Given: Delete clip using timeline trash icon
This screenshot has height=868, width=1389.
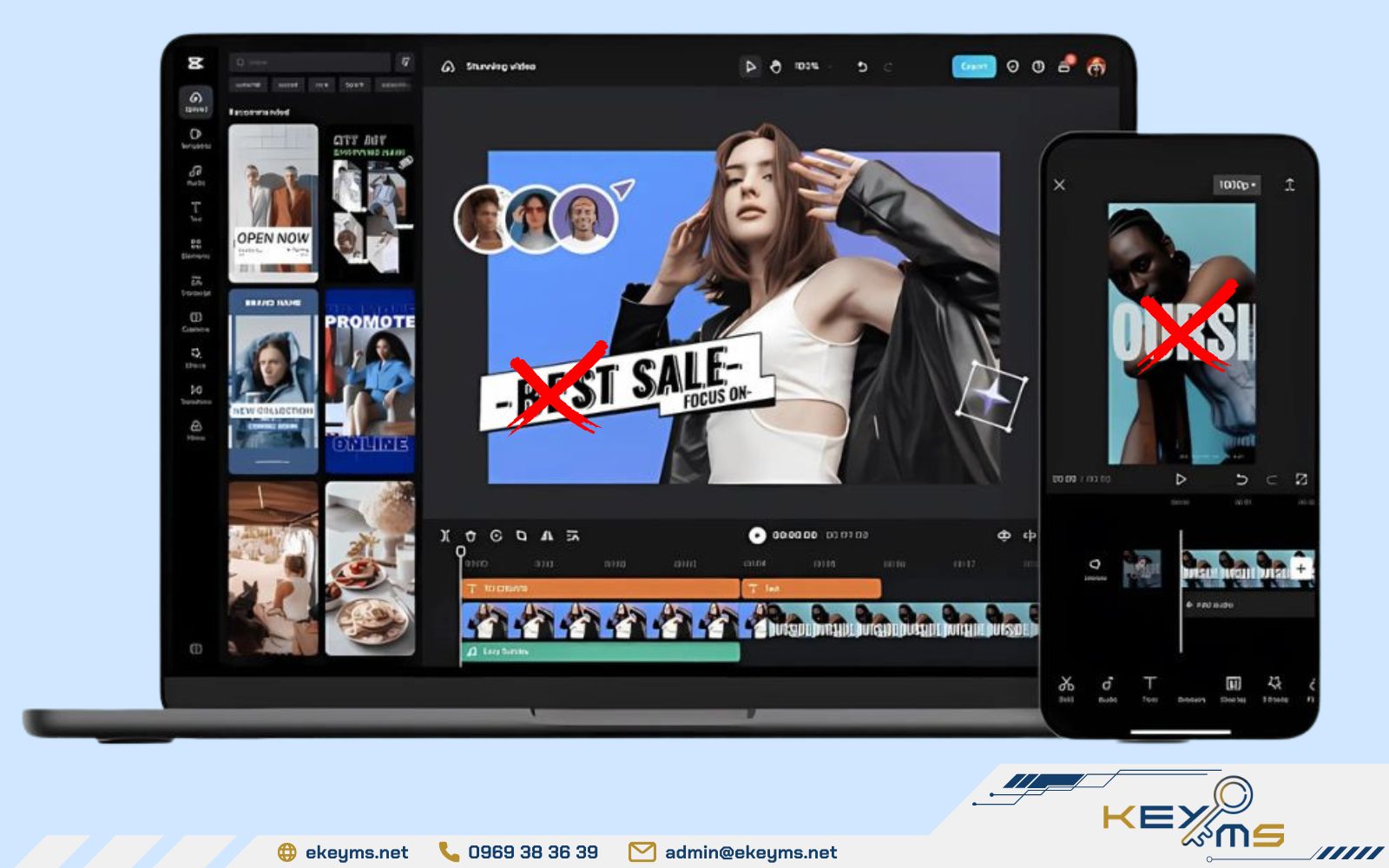Looking at the screenshot, I should tap(471, 536).
